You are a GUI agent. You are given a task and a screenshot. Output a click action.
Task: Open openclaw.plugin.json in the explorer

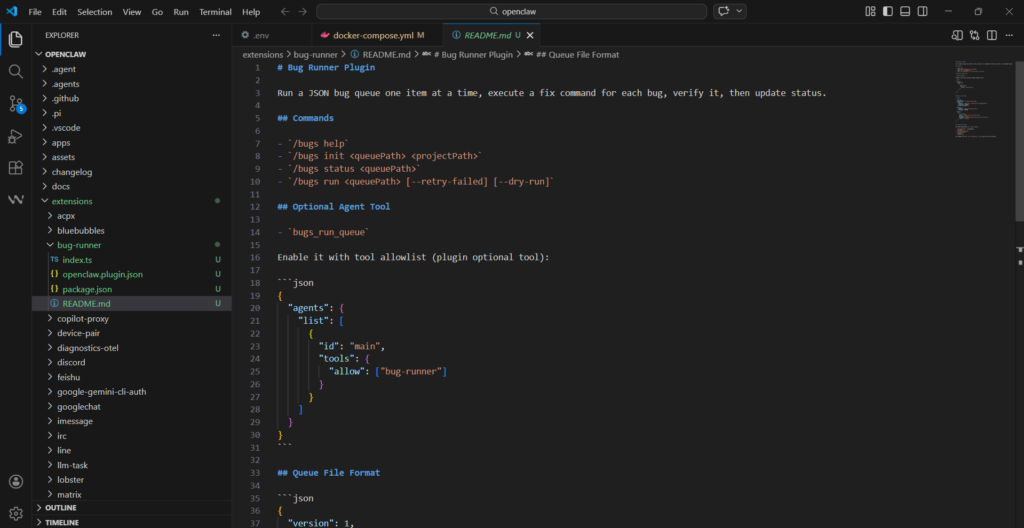(x=131, y=274)
